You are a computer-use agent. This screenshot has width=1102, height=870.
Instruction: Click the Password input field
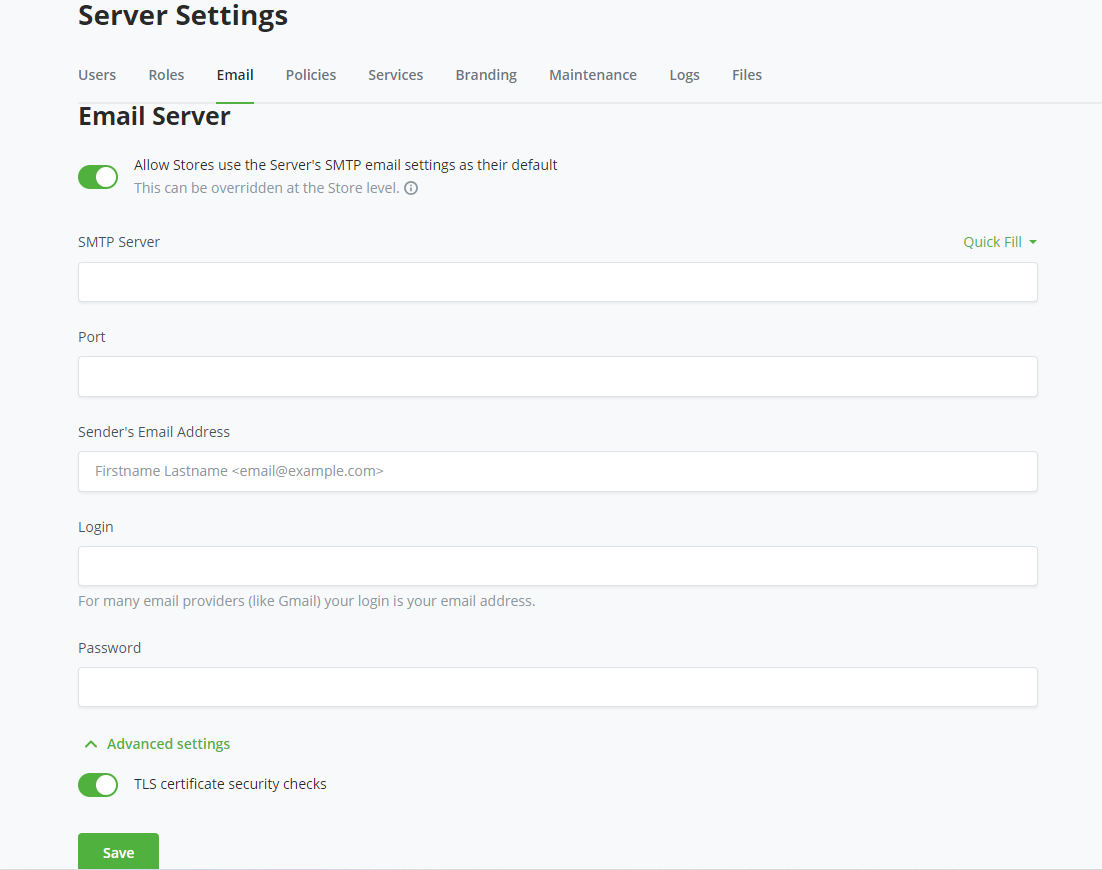557,687
